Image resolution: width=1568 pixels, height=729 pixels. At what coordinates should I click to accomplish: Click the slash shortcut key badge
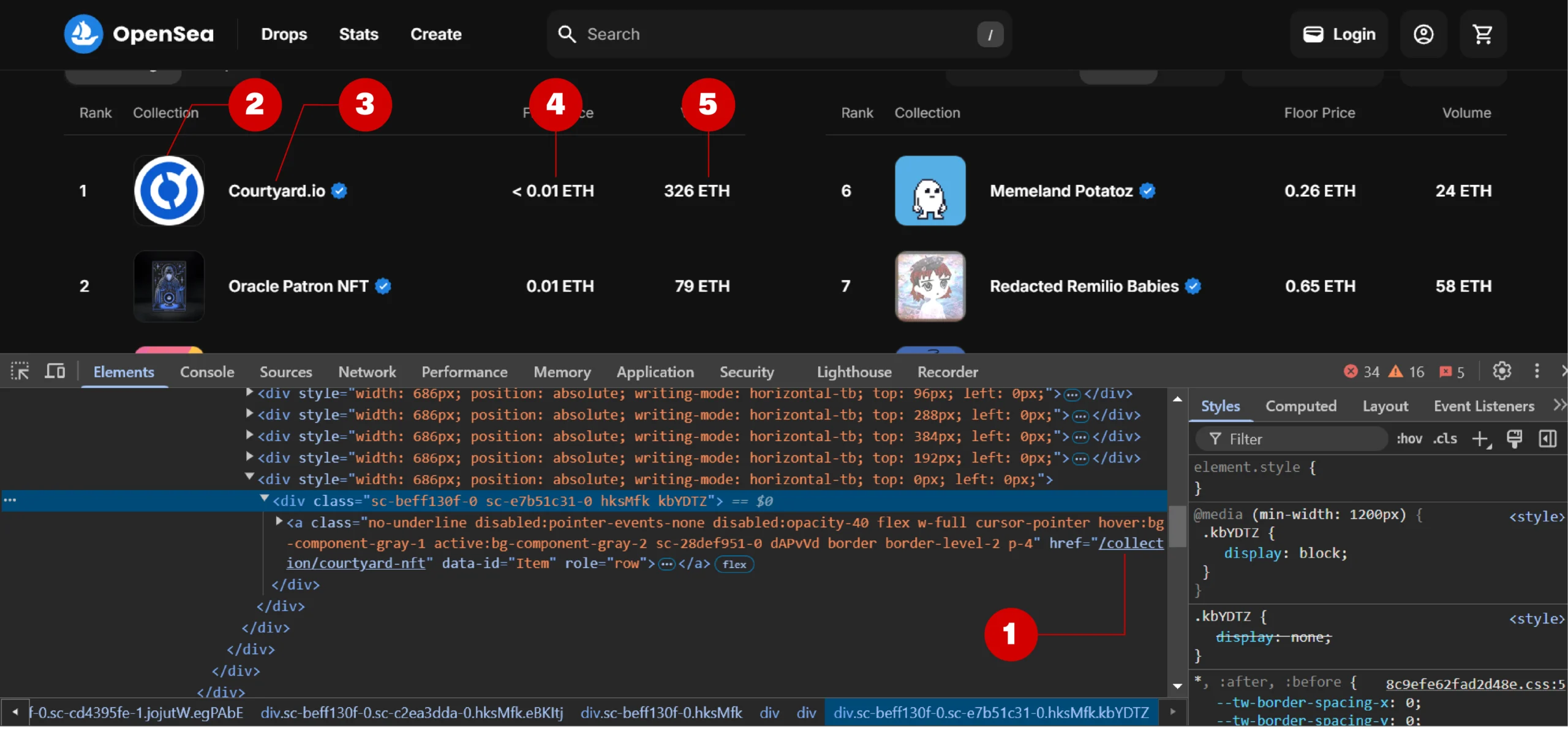point(990,35)
